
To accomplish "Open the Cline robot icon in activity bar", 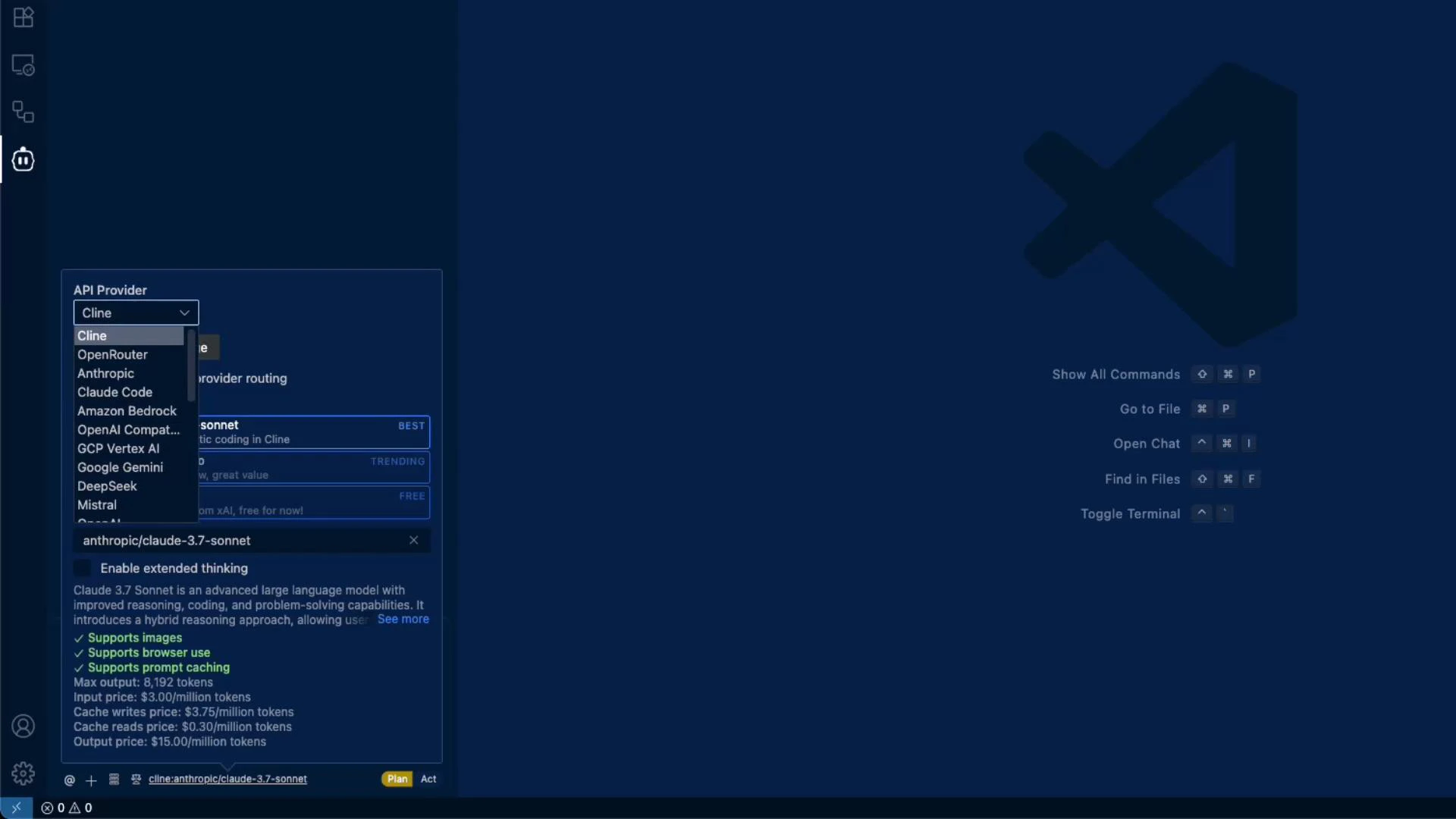I will click(23, 159).
